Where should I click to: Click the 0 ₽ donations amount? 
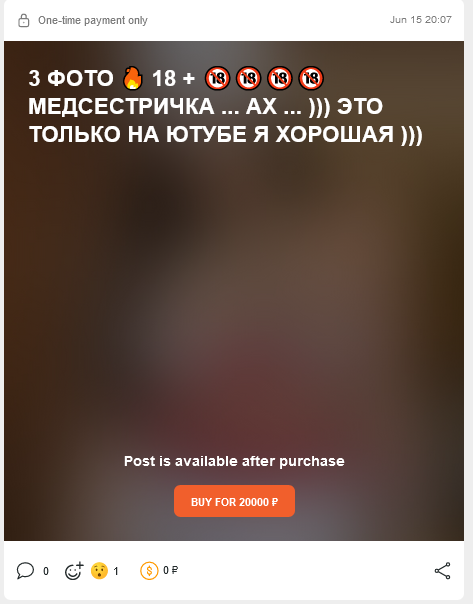pos(170,570)
